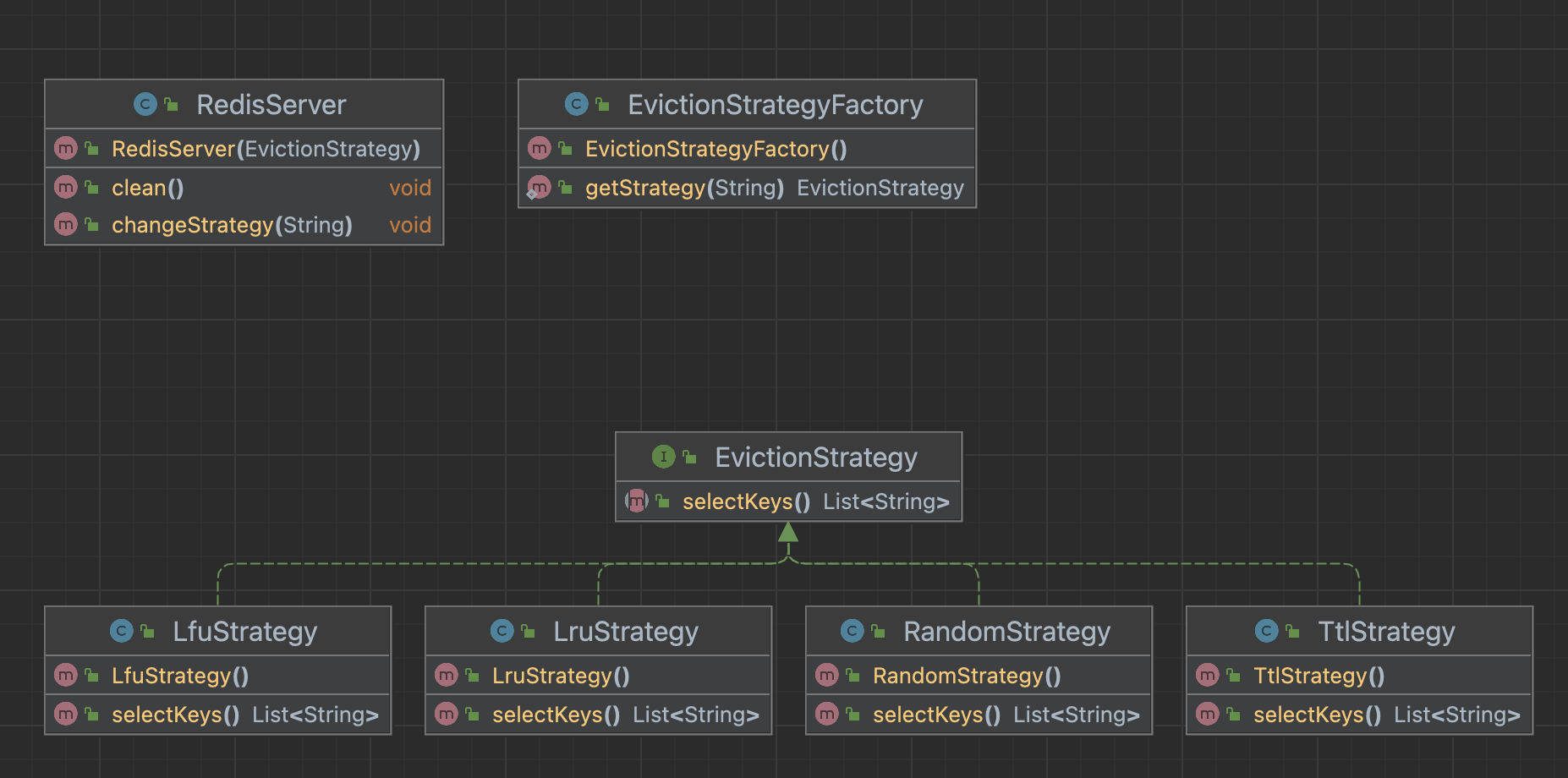Select the RandomStrategy() constructor row
This screenshot has width=1568, height=778.
[x=979, y=675]
